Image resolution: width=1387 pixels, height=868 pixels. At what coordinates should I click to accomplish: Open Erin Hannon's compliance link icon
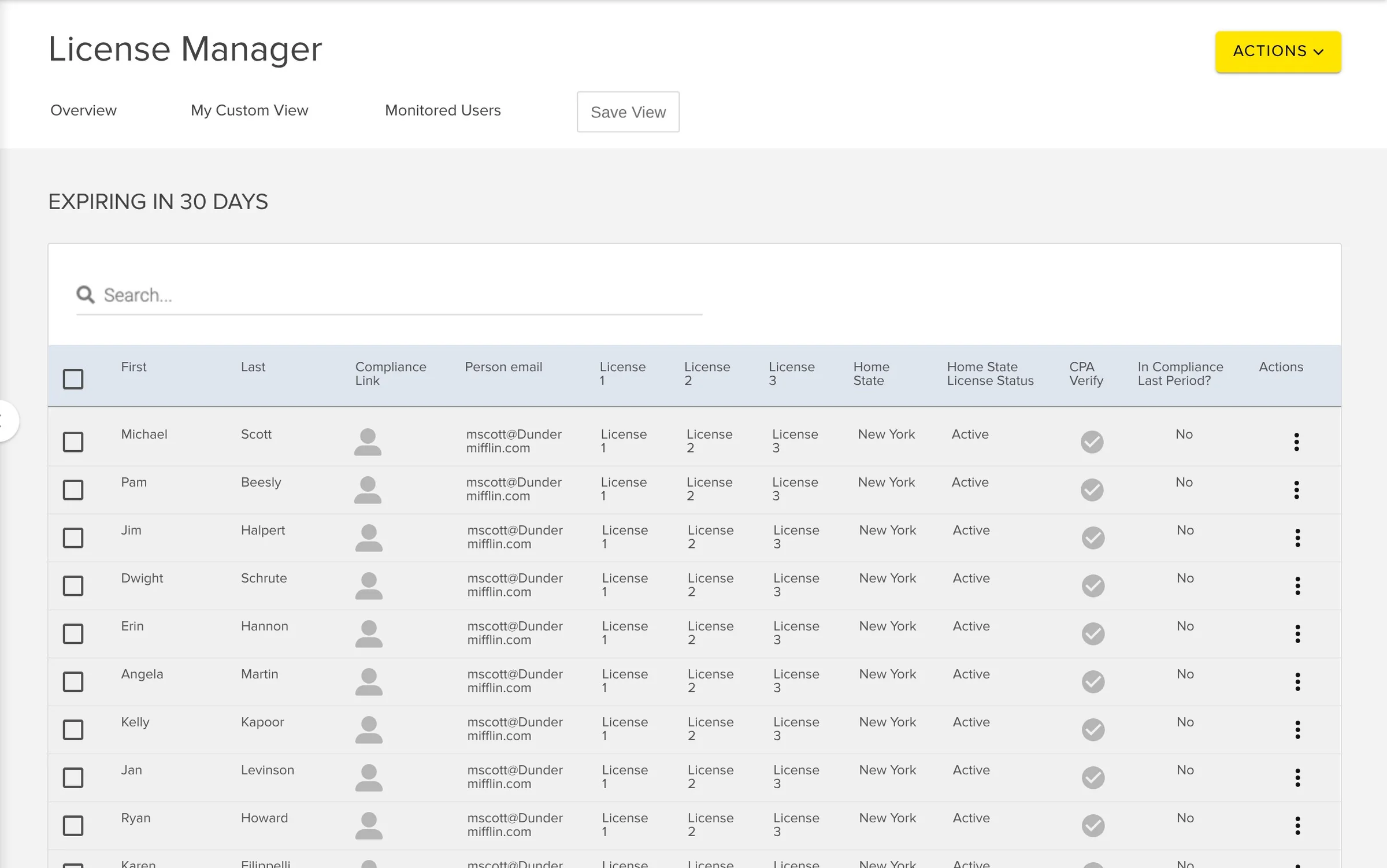pyautogui.click(x=369, y=634)
